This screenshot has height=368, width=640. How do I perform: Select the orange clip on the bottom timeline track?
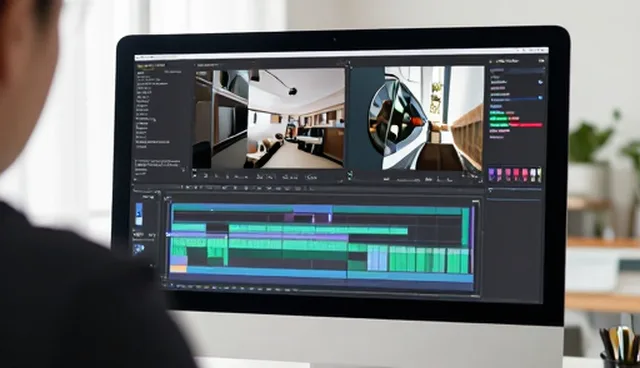[x=178, y=268]
